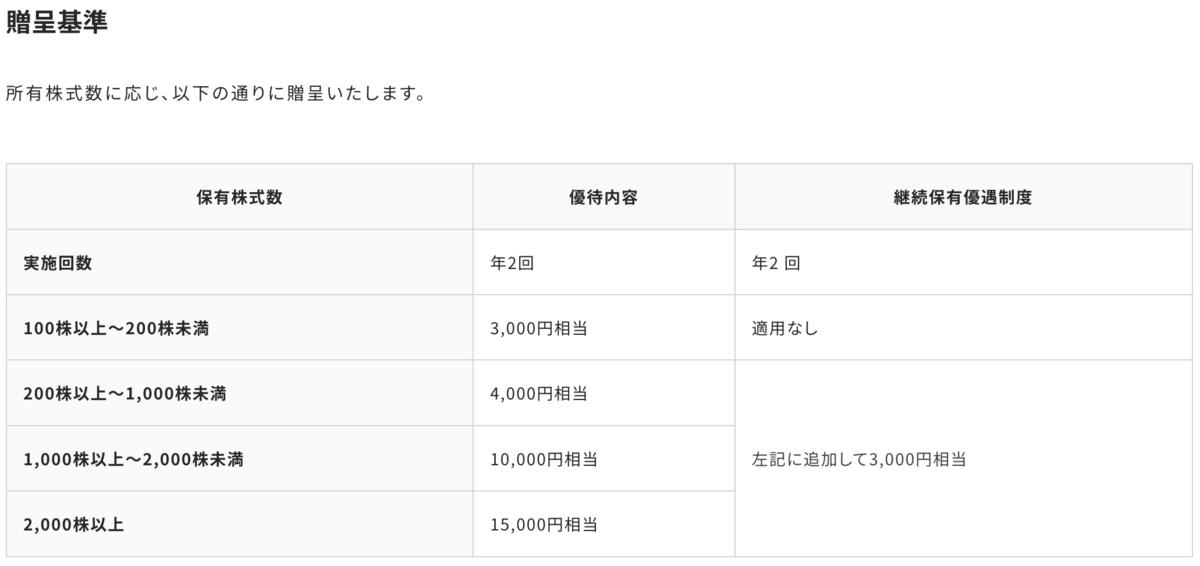The width and height of the screenshot is (1200, 566).
Task: Select the 継続保有優遇制度 column header
Action: pyautogui.click(x=964, y=197)
